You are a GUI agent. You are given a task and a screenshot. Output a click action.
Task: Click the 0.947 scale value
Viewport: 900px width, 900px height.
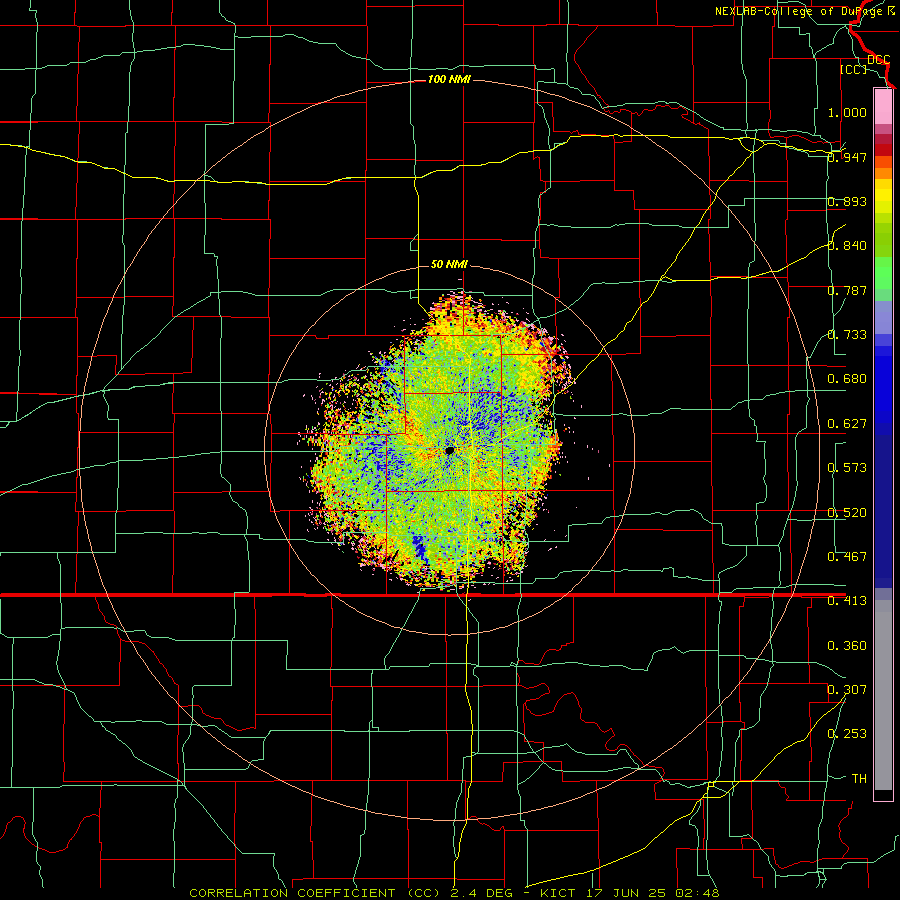pos(847,157)
